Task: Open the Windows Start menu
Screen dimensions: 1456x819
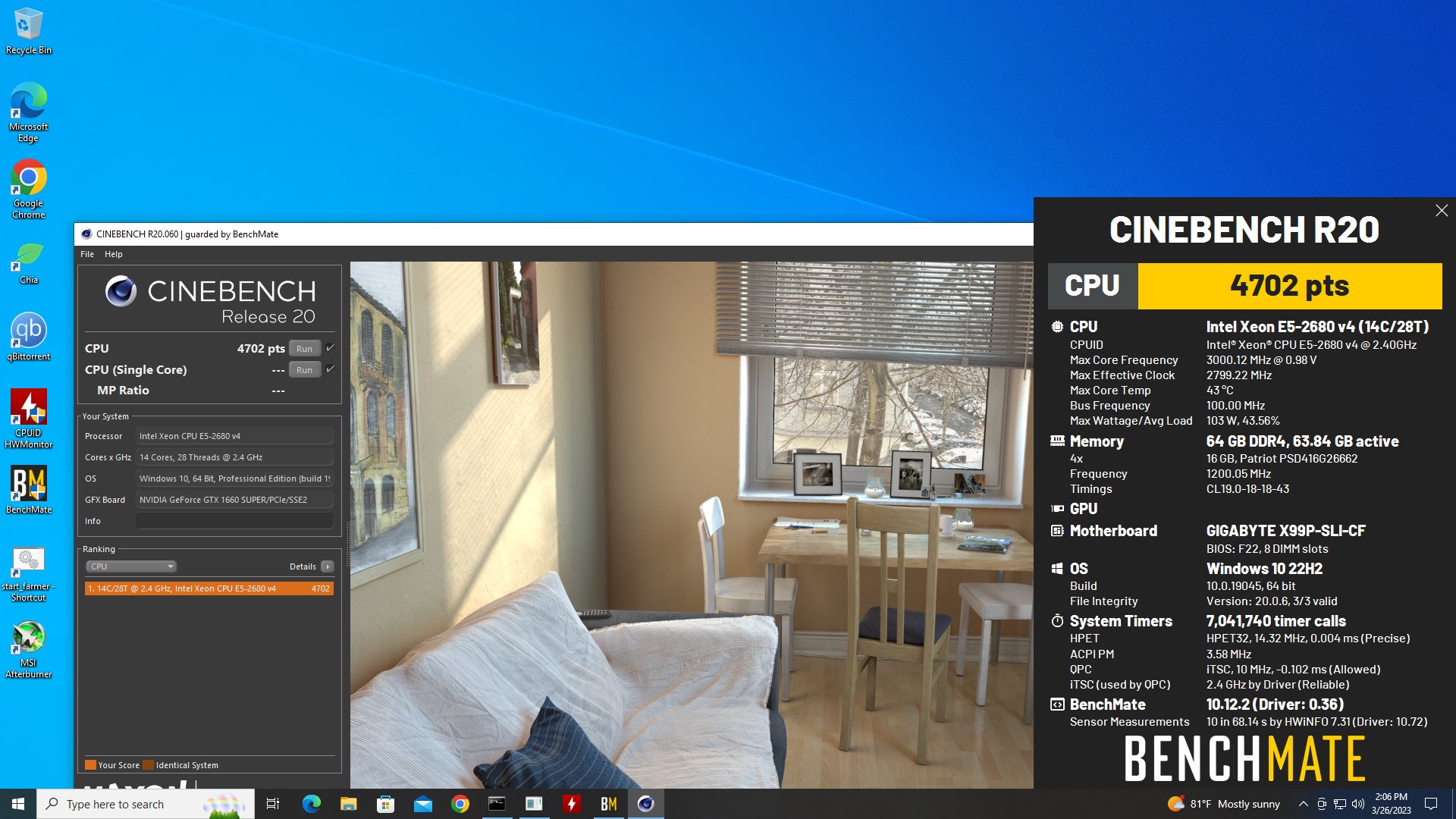Action: coord(18,804)
